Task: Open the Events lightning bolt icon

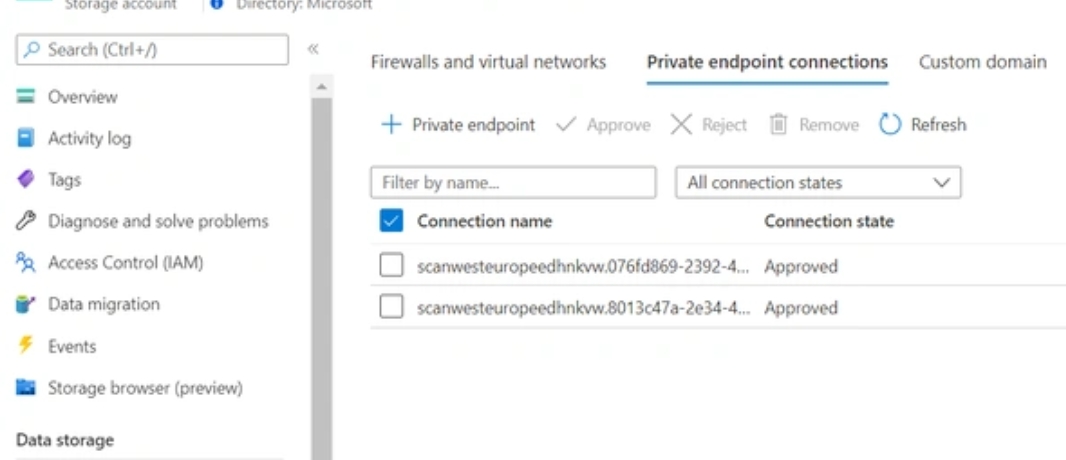Action: pos(27,346)
